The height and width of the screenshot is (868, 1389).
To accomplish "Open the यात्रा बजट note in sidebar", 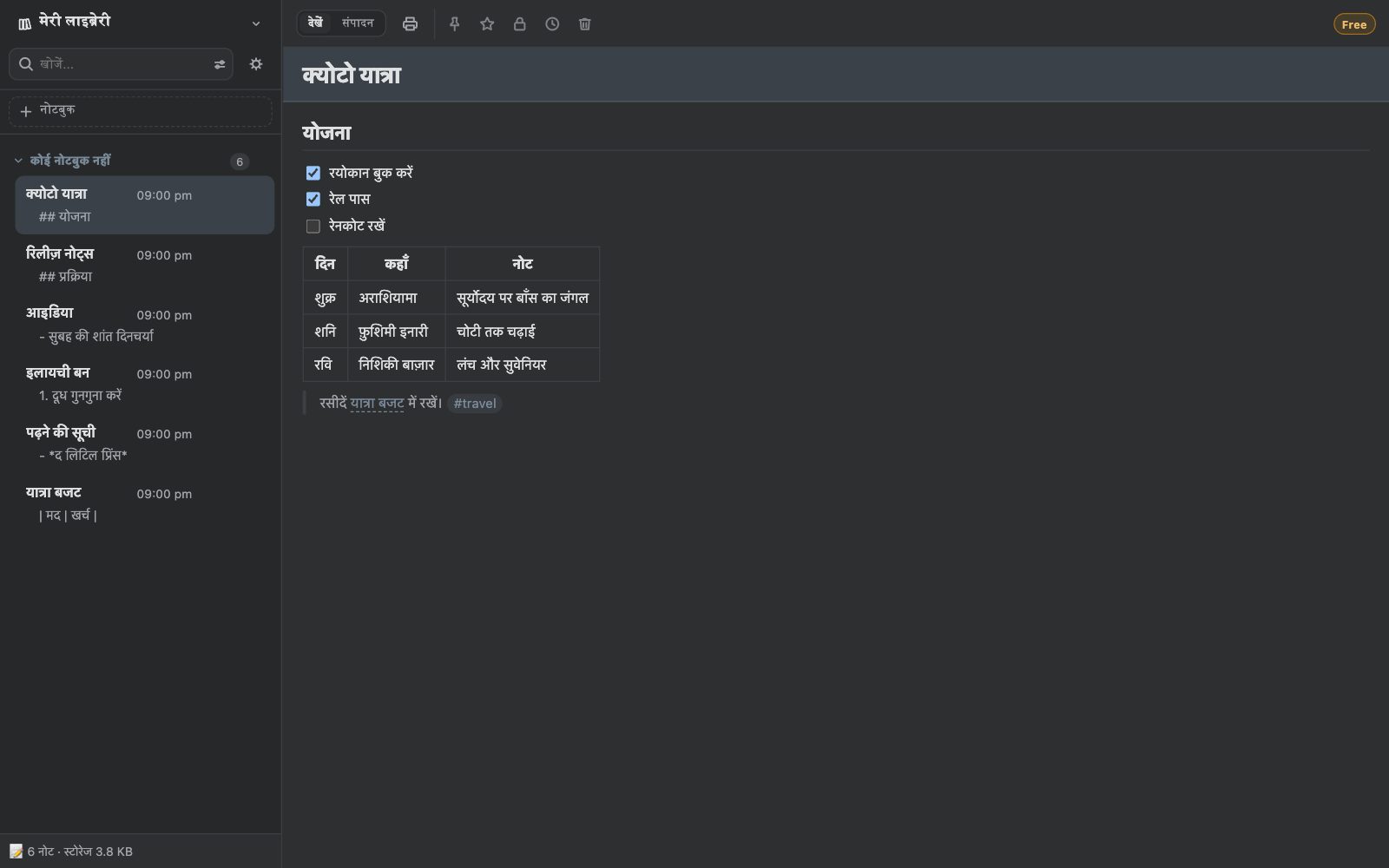I will point(144,503).
